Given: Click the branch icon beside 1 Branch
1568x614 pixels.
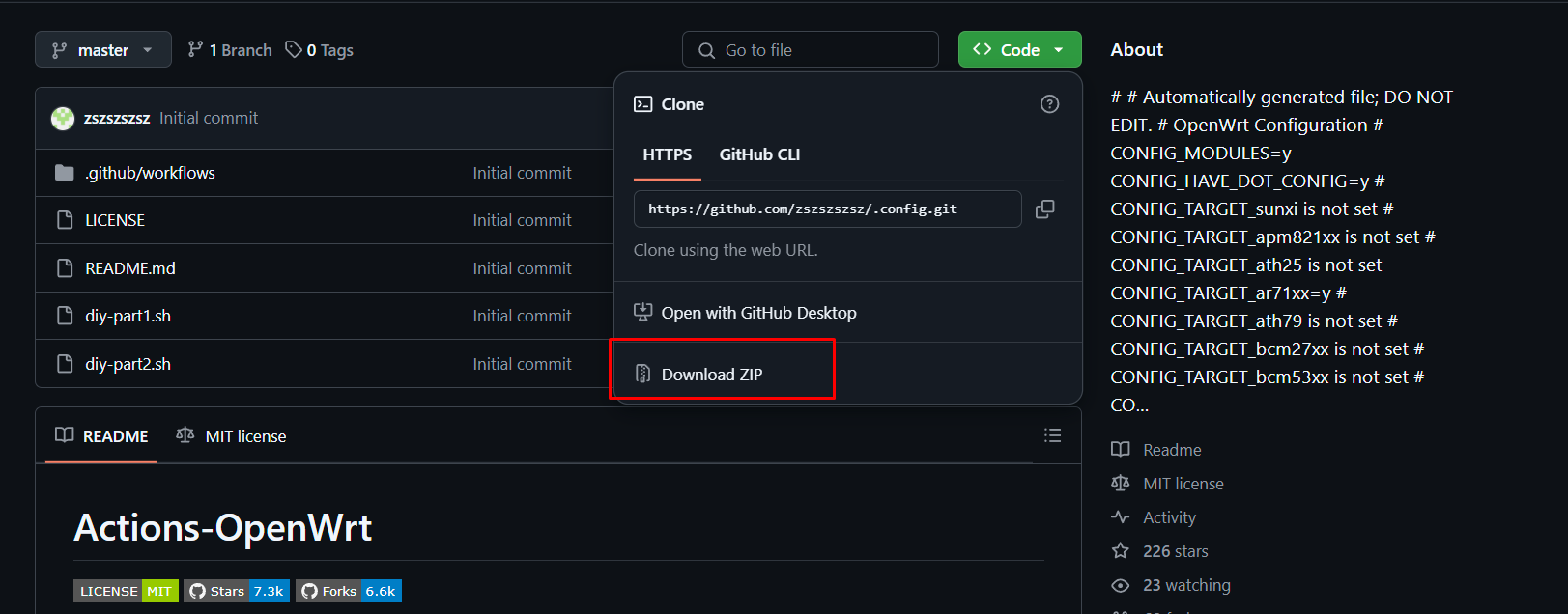Looking at the screenshot, I should click(195, 49).
